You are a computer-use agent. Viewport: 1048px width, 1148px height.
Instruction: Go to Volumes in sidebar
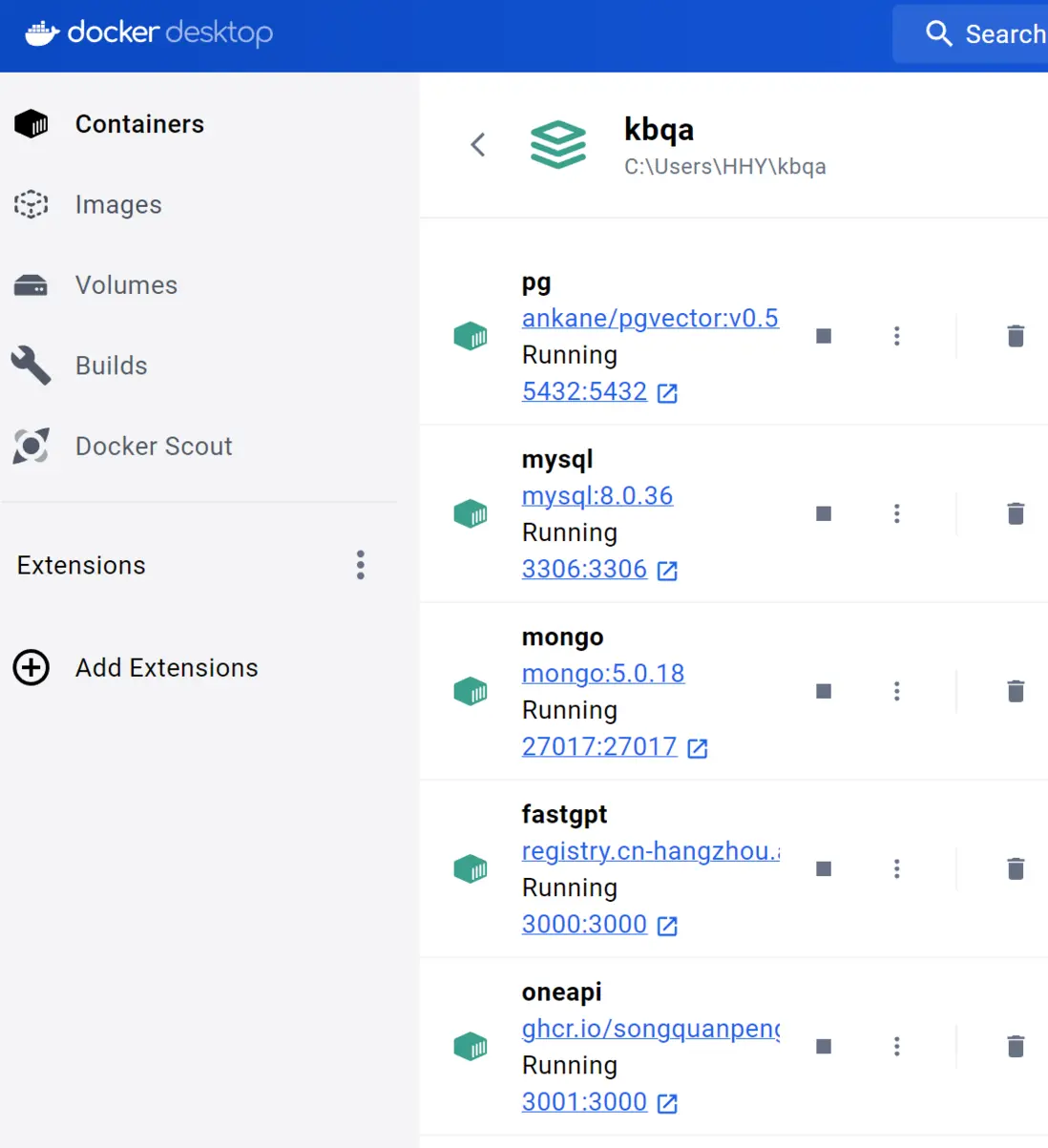point(126,285)
